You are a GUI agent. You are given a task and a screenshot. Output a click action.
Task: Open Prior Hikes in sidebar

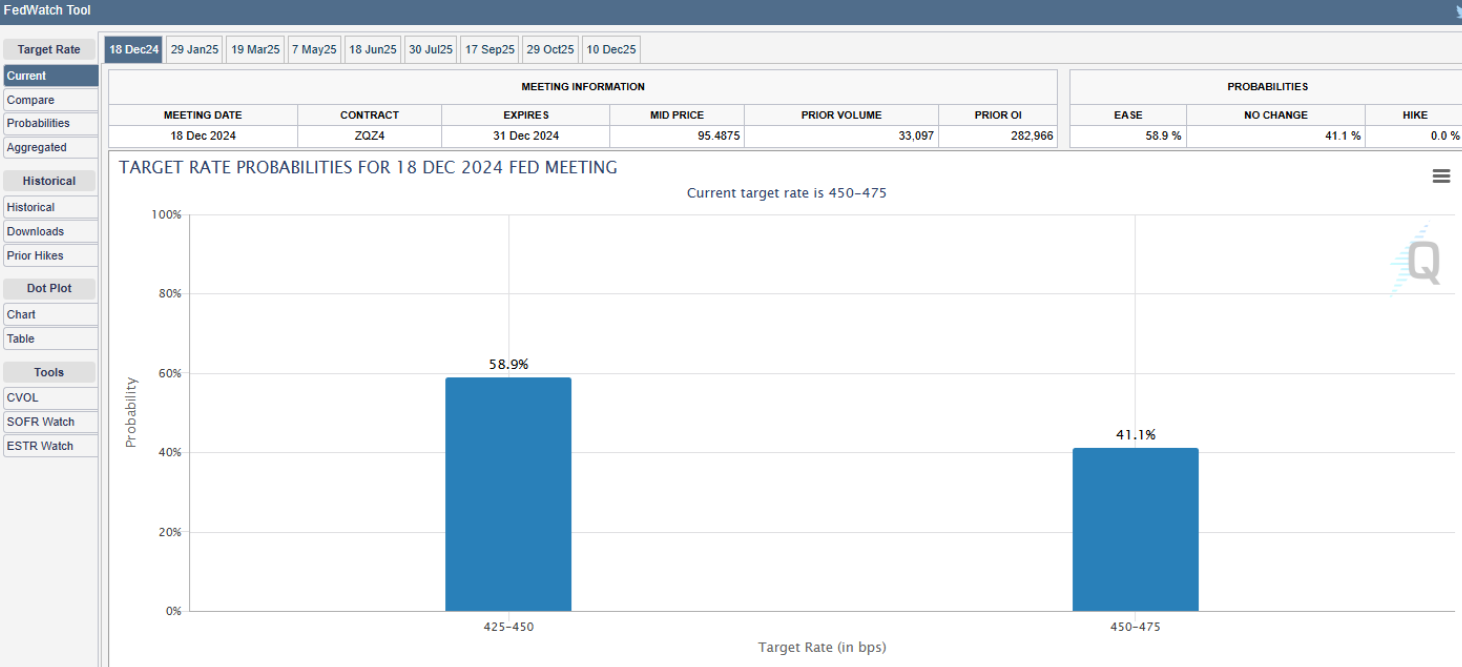pyautogui.click(x=50, y=255)
